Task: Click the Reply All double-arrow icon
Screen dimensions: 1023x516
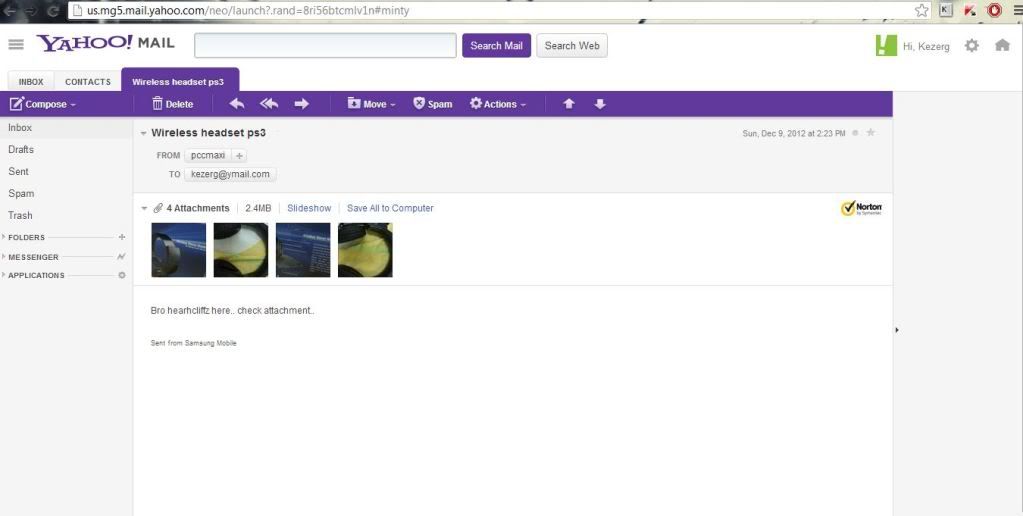Action: tap(269, 104)
